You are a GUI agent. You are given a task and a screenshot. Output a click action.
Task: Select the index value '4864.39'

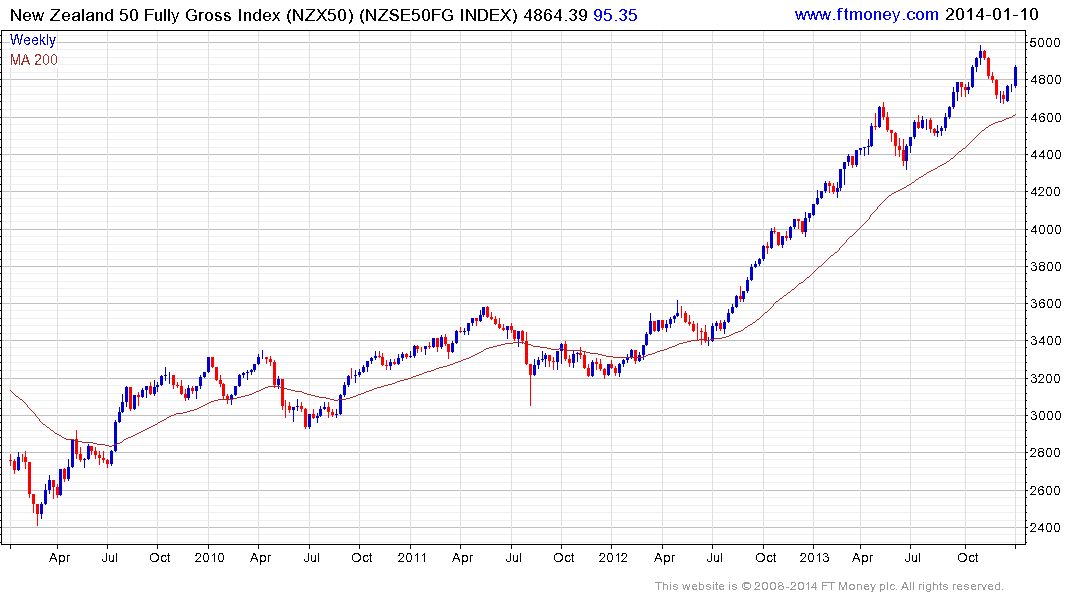point(555,15)
